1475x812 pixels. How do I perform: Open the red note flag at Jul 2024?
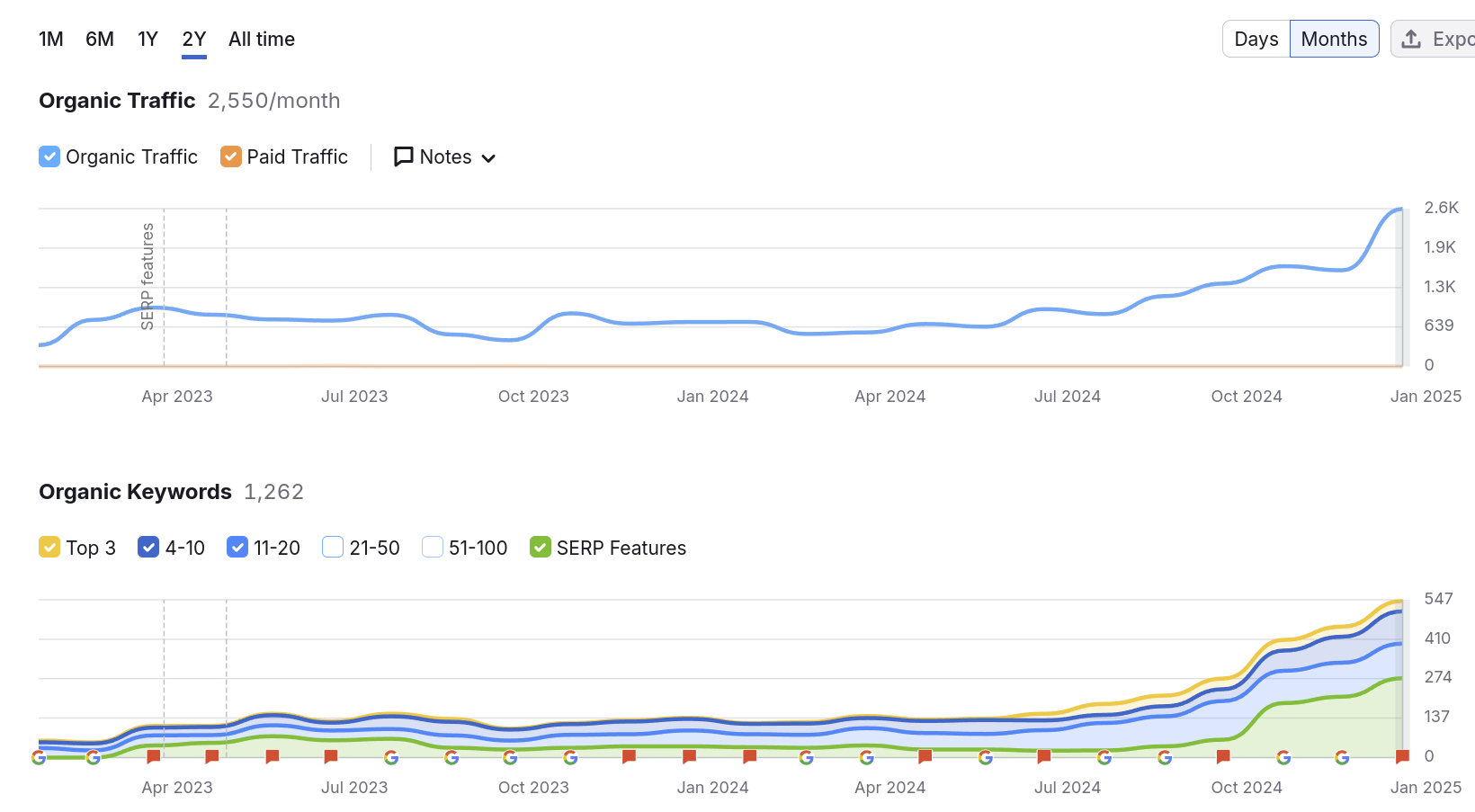pos(1043,757)
